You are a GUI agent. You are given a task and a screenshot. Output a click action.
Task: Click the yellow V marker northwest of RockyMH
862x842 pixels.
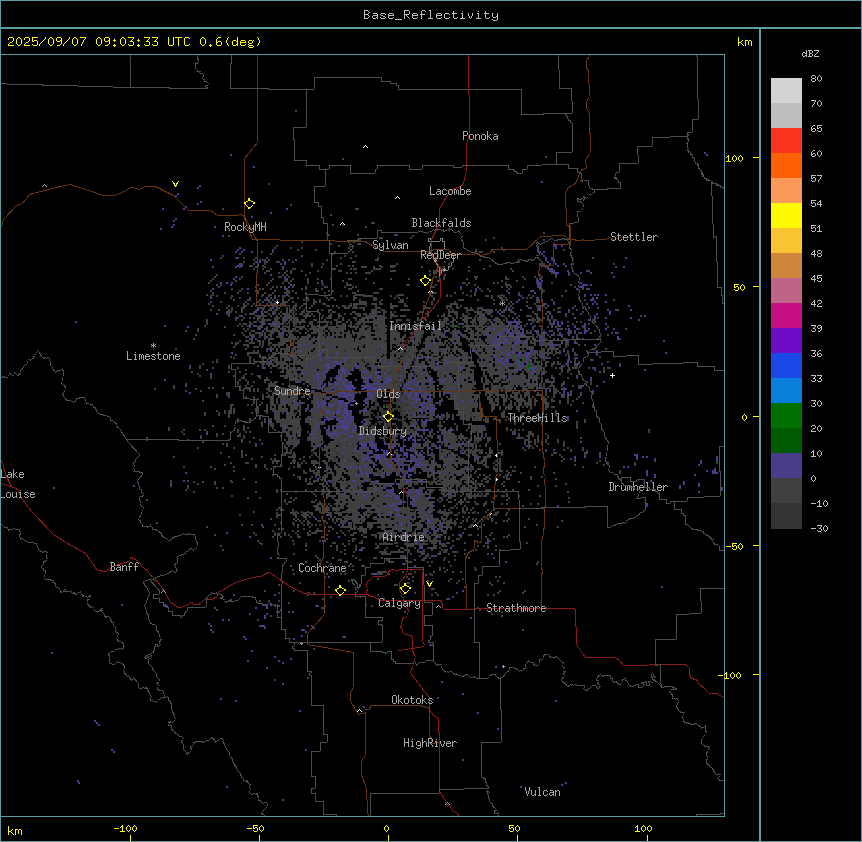(175, 184)
